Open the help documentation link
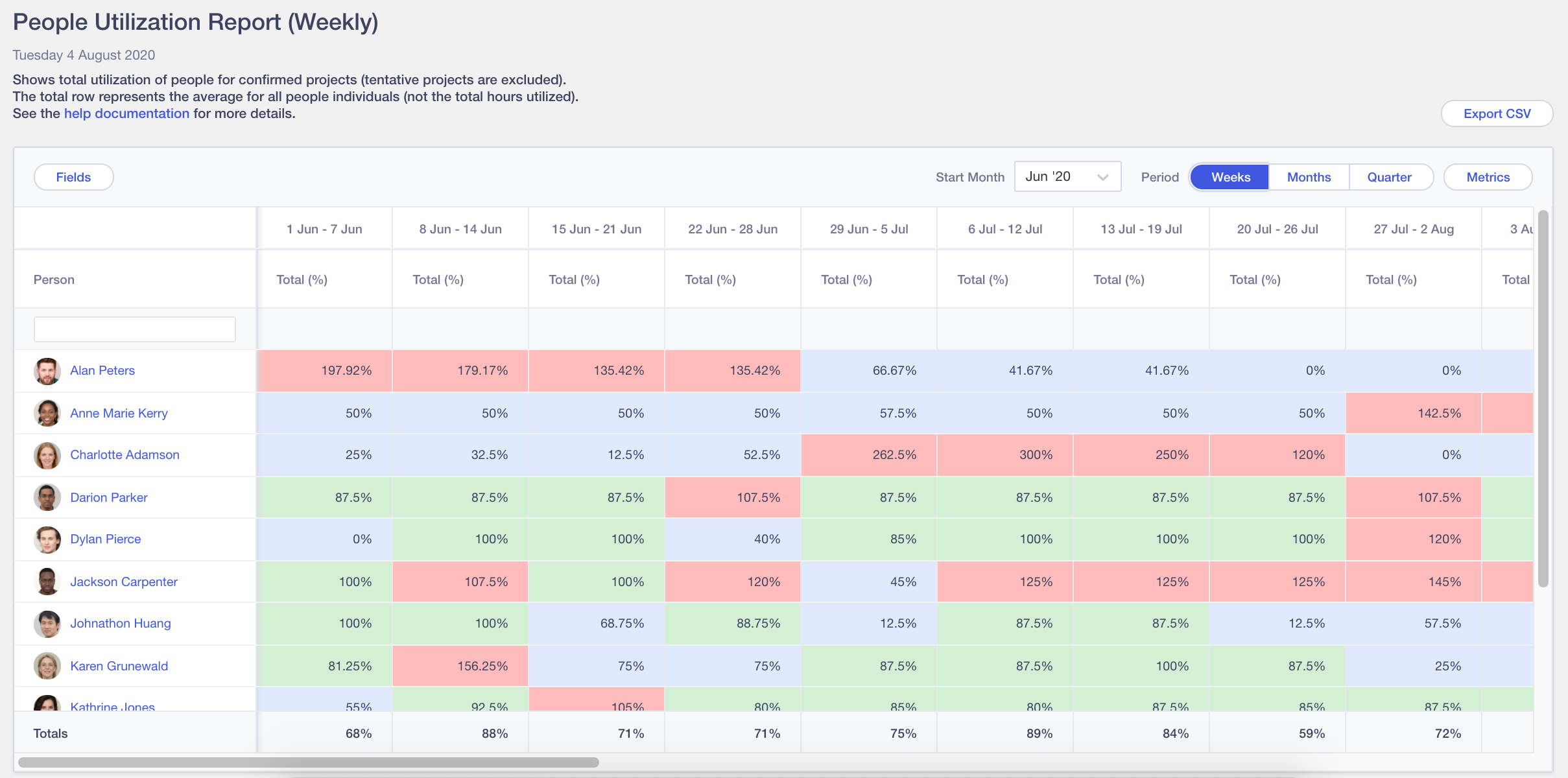Screen dimensions: 1568x778 click(x=127, y=113)
